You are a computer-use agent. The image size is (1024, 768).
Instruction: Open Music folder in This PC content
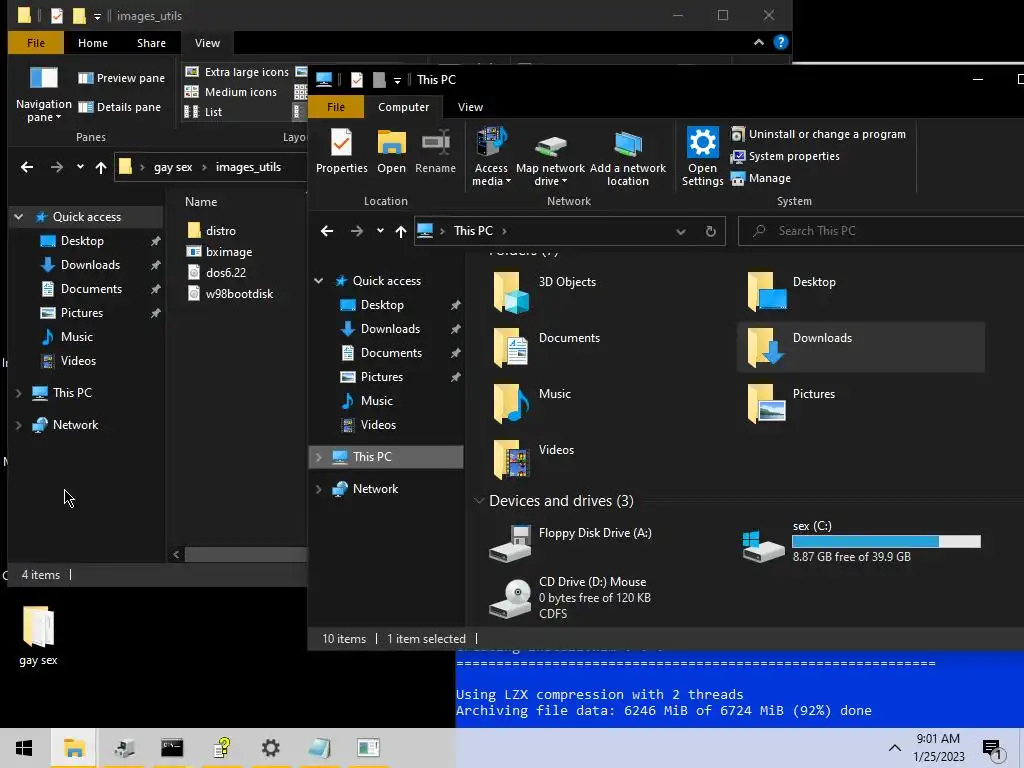(x=532, y=404)
